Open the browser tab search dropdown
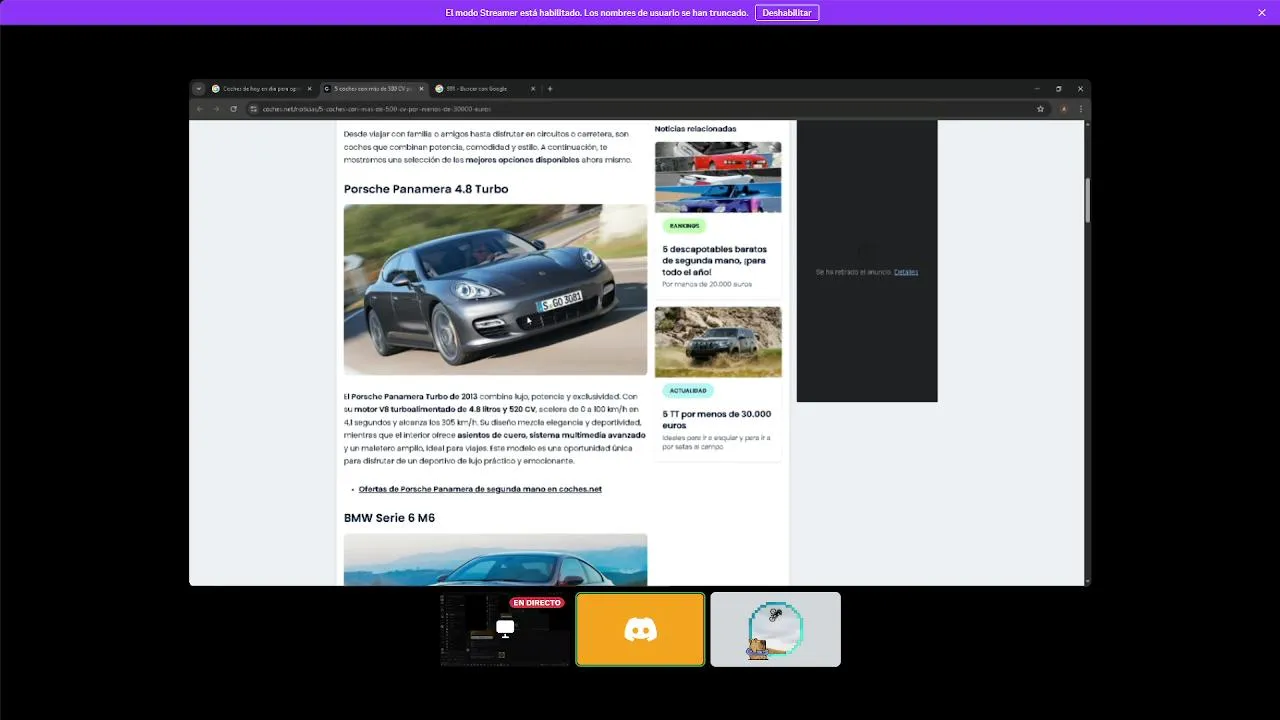 point(199,89)
